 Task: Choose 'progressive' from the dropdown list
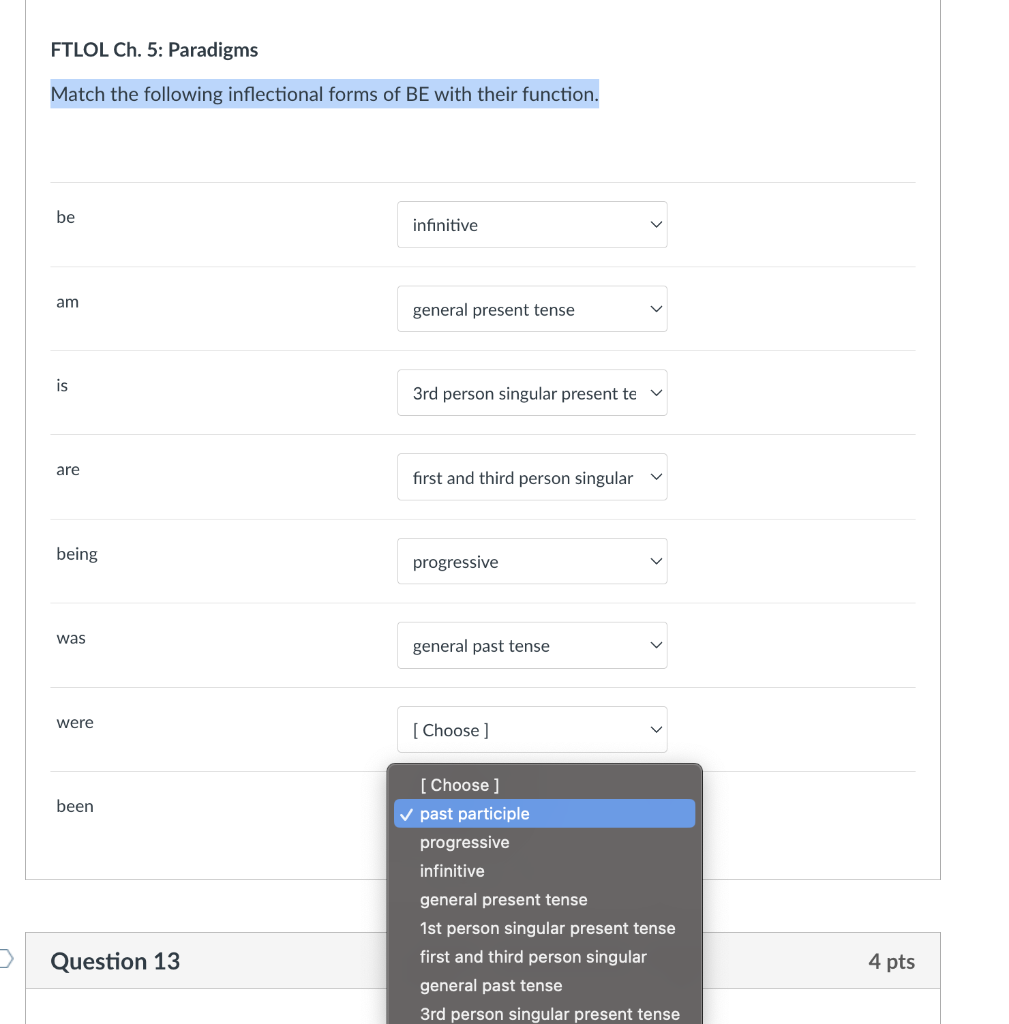pyautogui.click(x=465, y=843)
